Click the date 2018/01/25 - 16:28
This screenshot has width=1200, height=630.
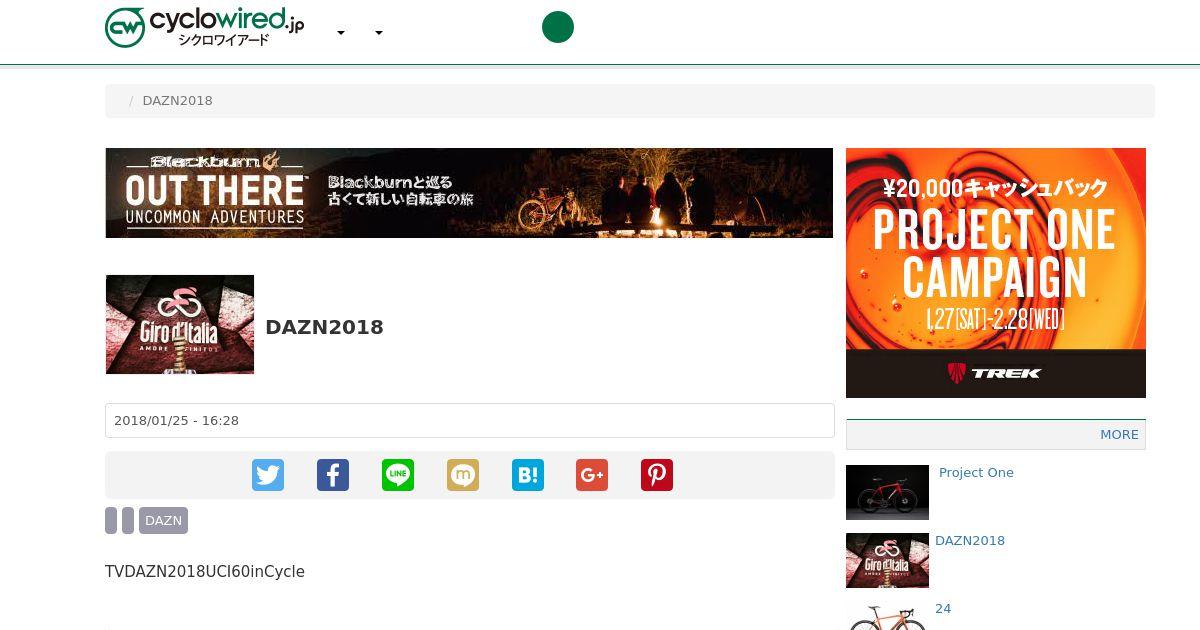click(x=176, y=421)
